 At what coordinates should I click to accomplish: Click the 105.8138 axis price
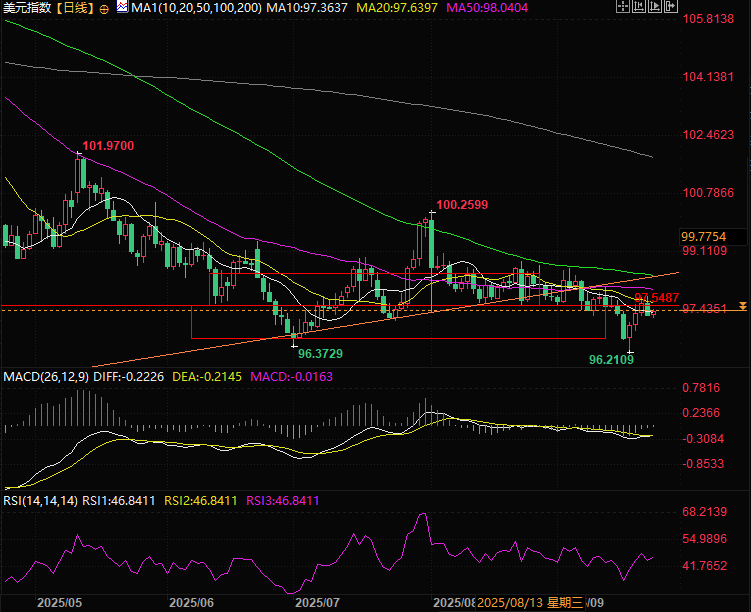point(708,19)
